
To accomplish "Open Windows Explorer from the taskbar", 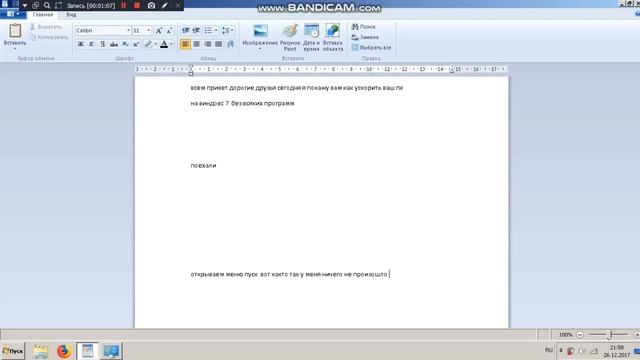I will 41,351.
